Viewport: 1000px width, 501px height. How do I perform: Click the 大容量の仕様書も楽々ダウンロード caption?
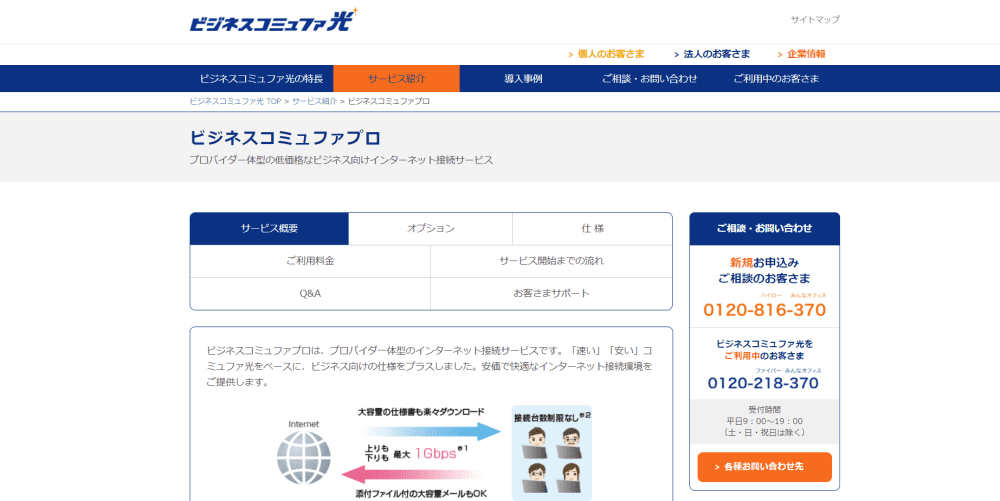click(x=421, y=412)
